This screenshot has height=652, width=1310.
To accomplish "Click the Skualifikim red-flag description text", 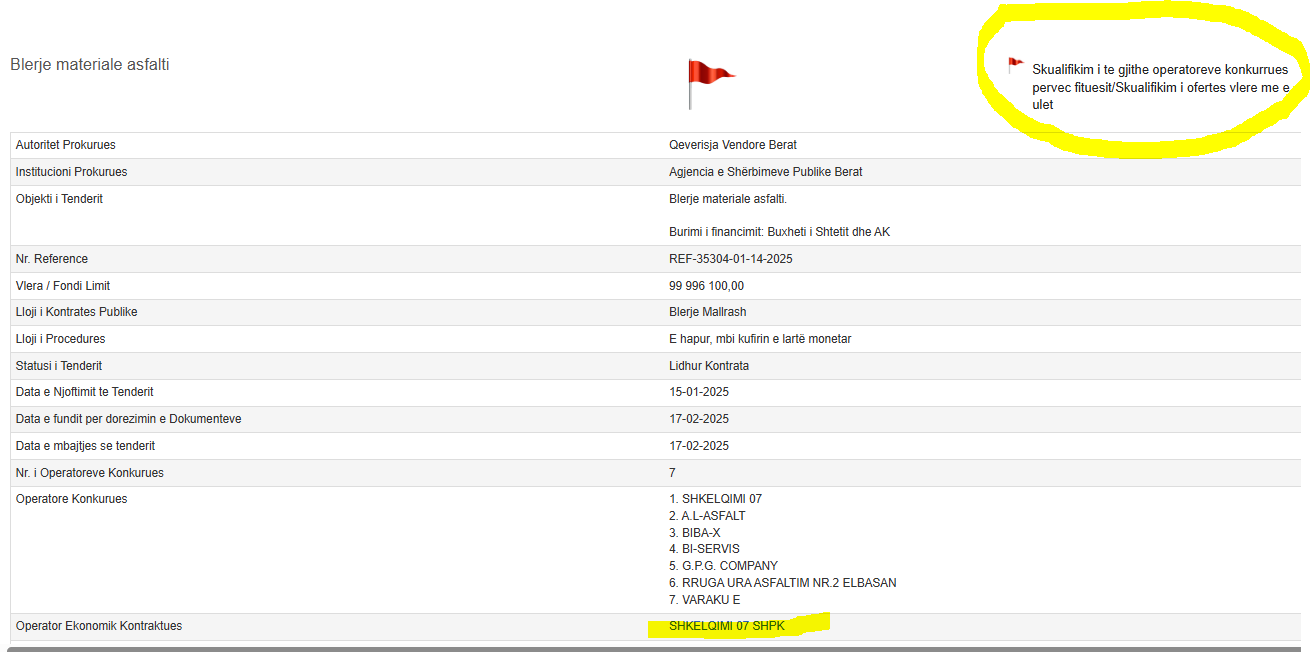I will point(1160,88).
